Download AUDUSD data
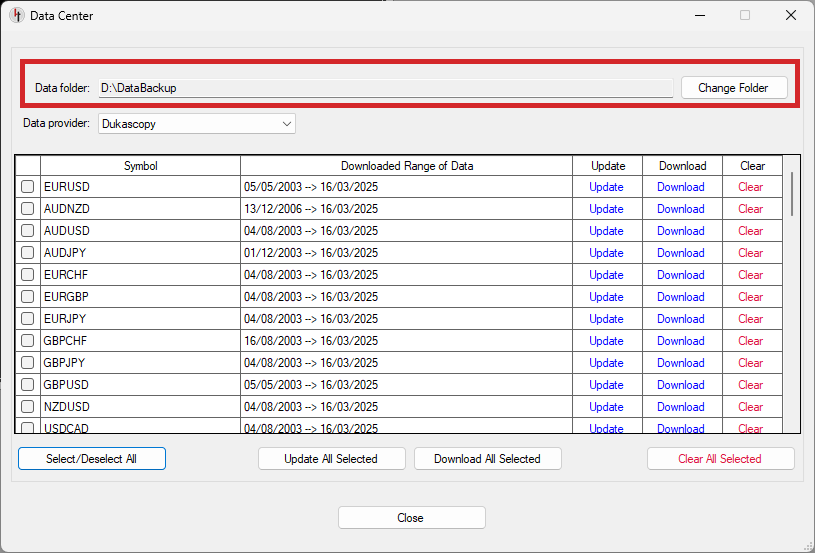 681,230
